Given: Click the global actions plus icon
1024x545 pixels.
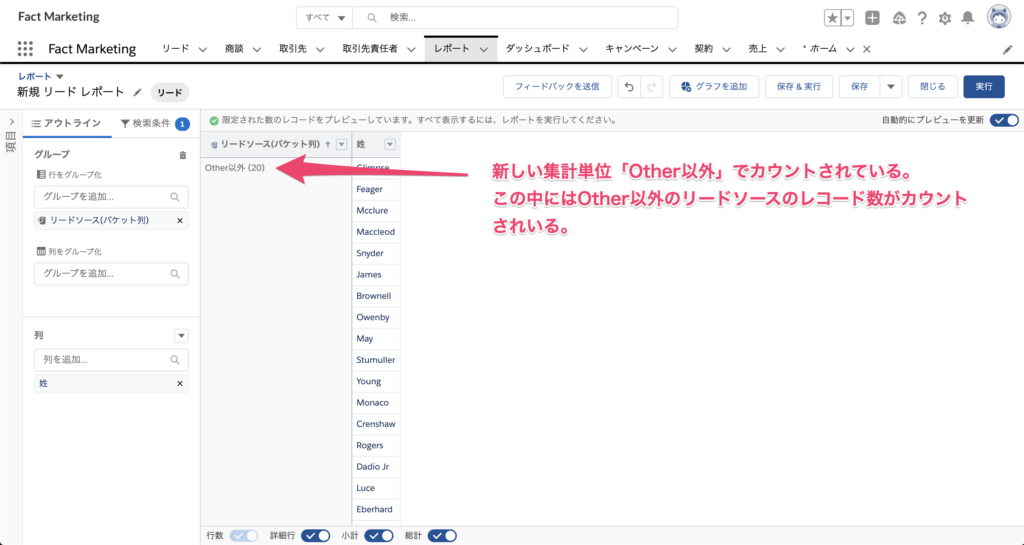Looking at the screenshot, I should click(872, 18).
